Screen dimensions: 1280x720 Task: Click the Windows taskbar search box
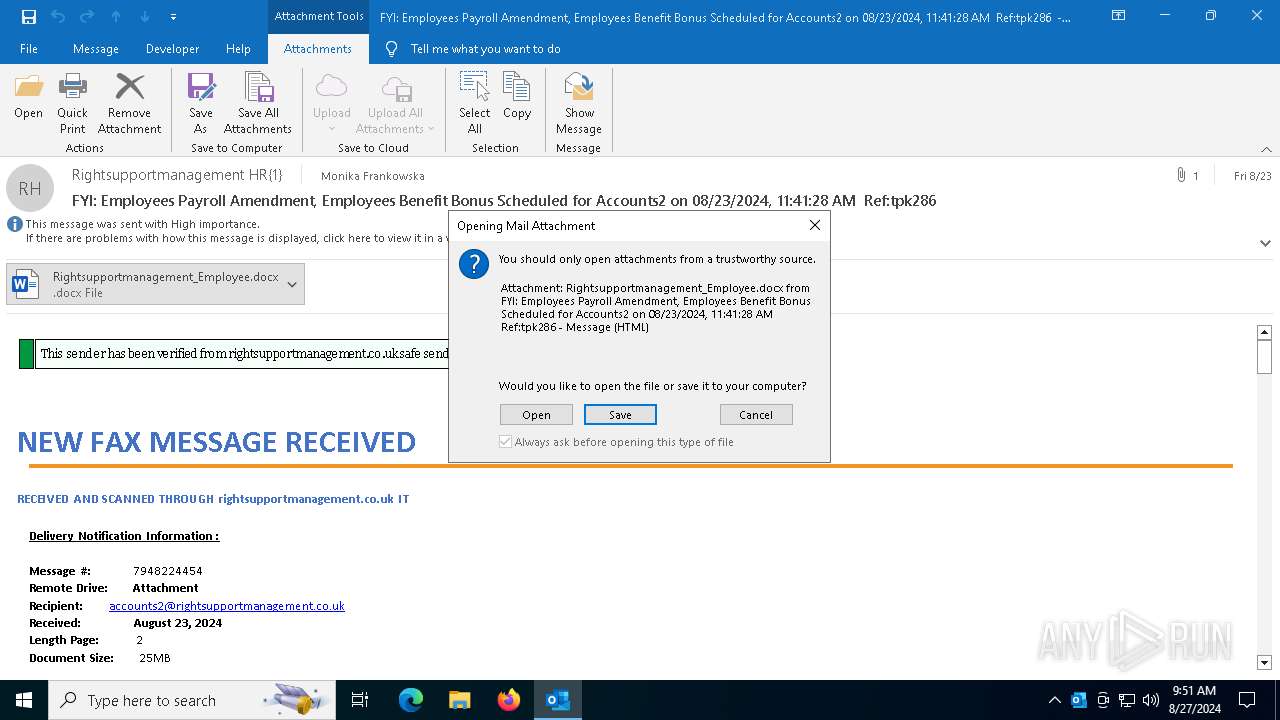pyautogui.click(x=193, y=700)
